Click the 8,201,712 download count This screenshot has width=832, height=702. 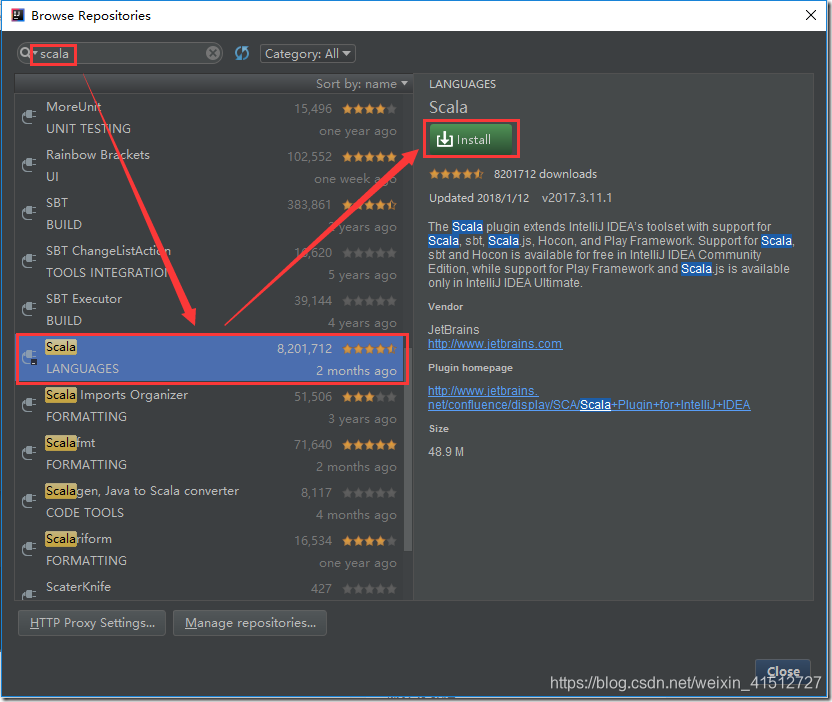click(x=304, y=349)
